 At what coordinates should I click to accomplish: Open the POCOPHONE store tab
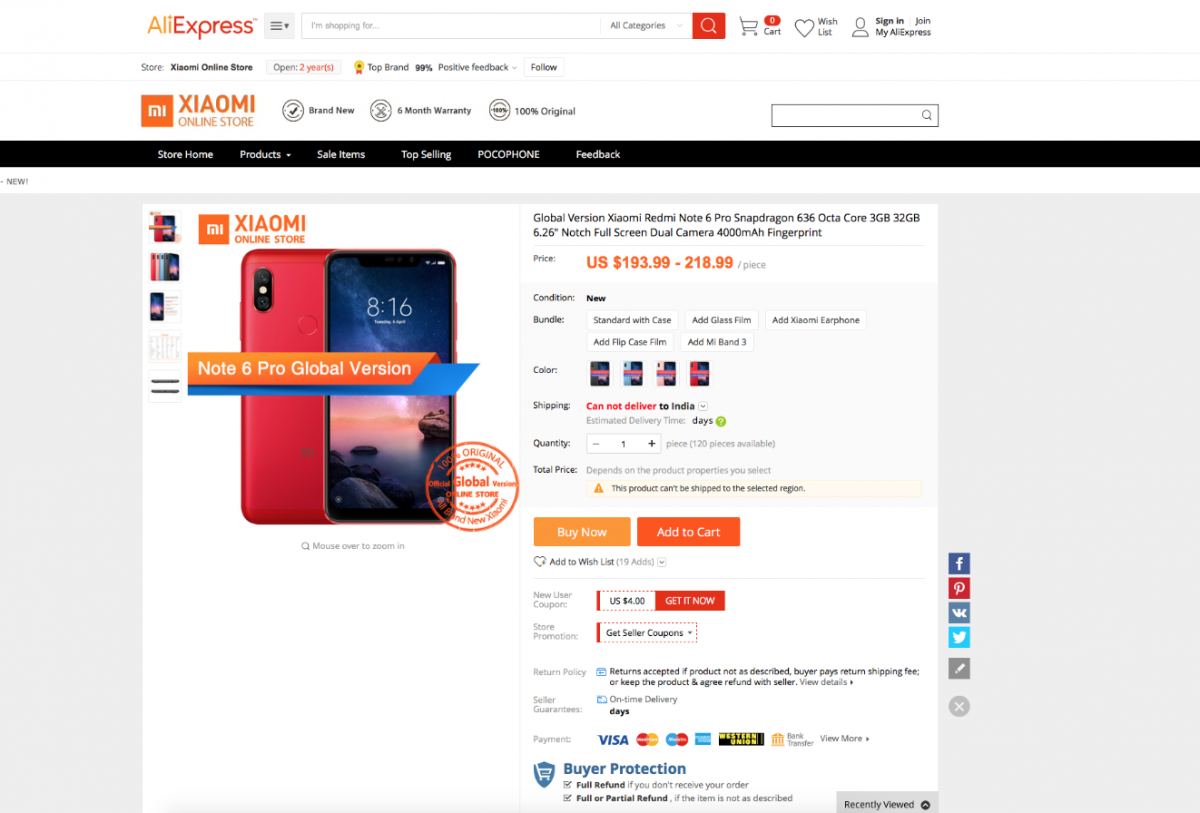point(508,154)
